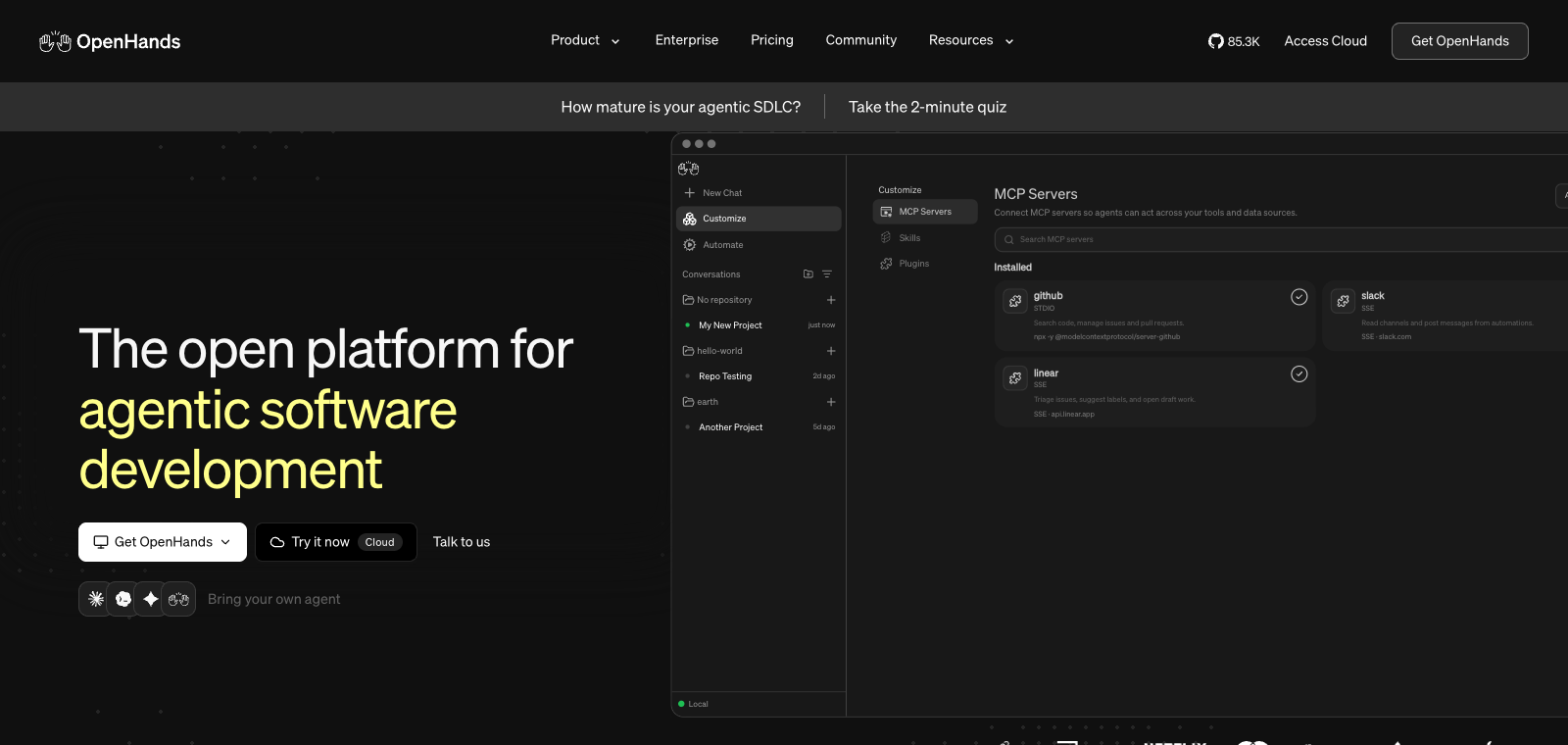Open the My New Project conversation

tap(730, 325)
